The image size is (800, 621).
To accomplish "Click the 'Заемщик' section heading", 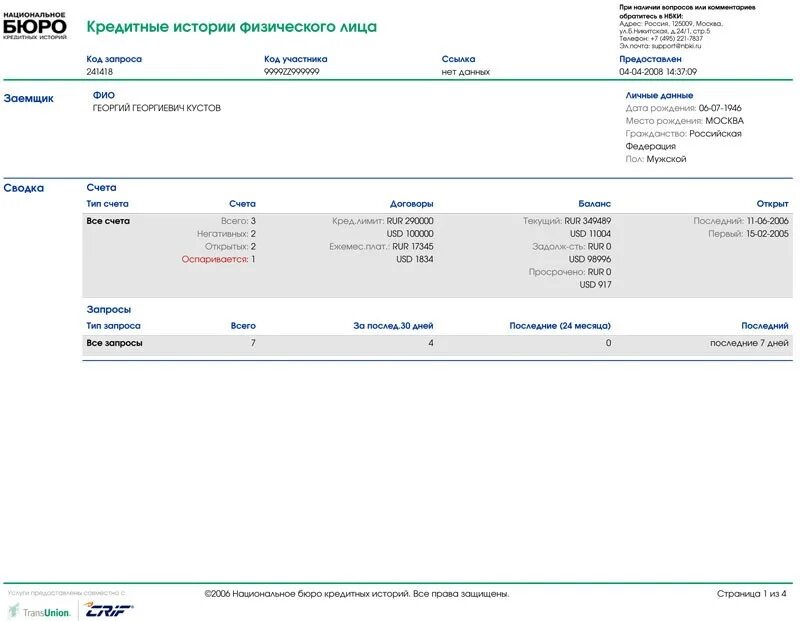I will coord(29,98).
